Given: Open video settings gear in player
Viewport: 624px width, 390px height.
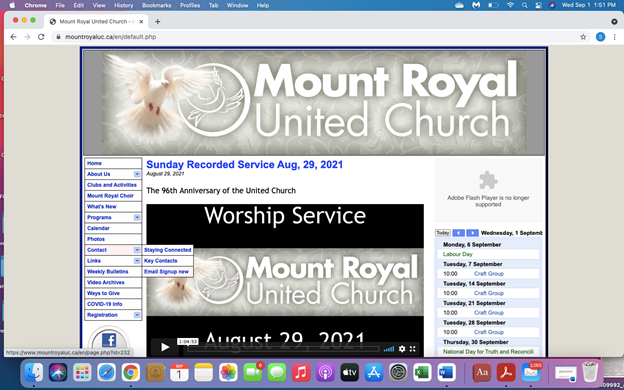Looking at the screenshot, I should [402, 349].
